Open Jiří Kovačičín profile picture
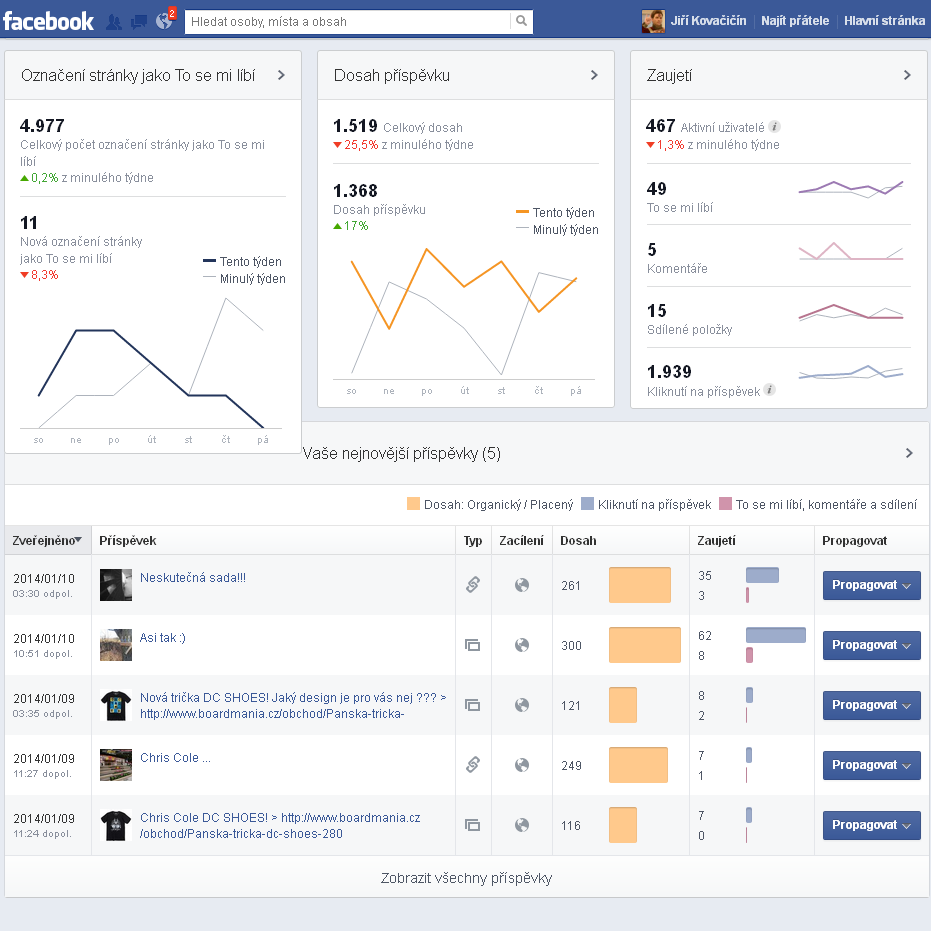Screen dimensions: 931x931 (x=653, y=21)
